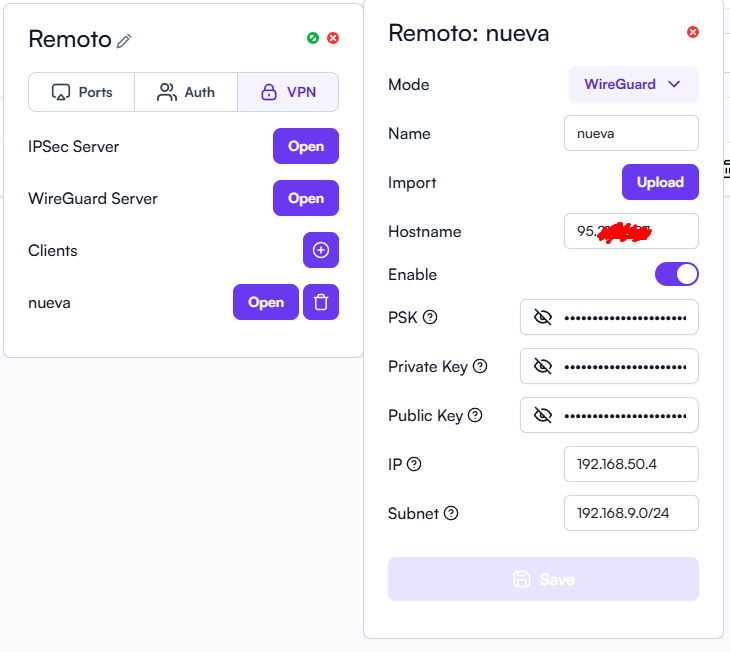The width and height of the screenshot is (730, 652).
Task: Add a new client with plus icon
Action: click(x=321, y=250)
